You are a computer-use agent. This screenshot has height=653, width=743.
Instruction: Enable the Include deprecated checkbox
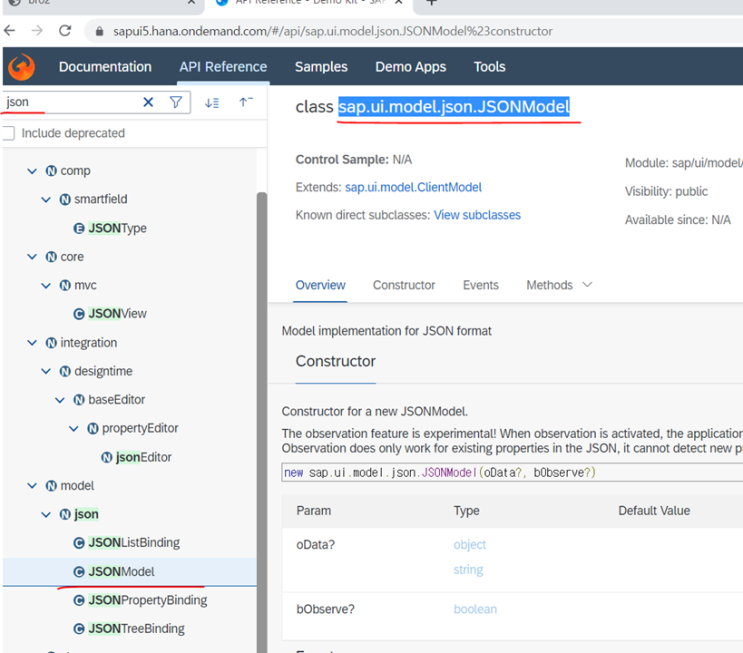9,133
